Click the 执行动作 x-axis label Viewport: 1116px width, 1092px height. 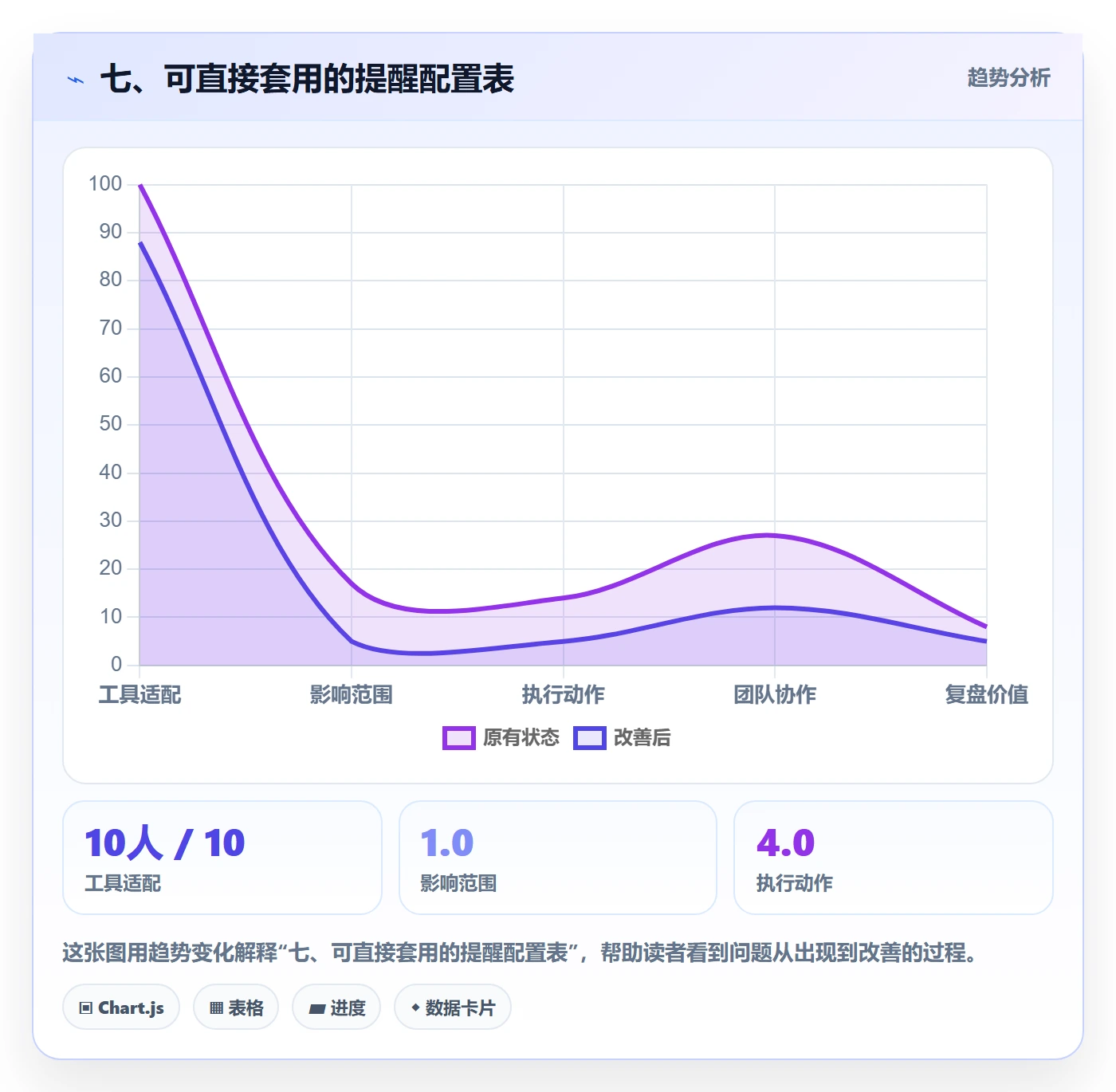(x=563, y=694)
